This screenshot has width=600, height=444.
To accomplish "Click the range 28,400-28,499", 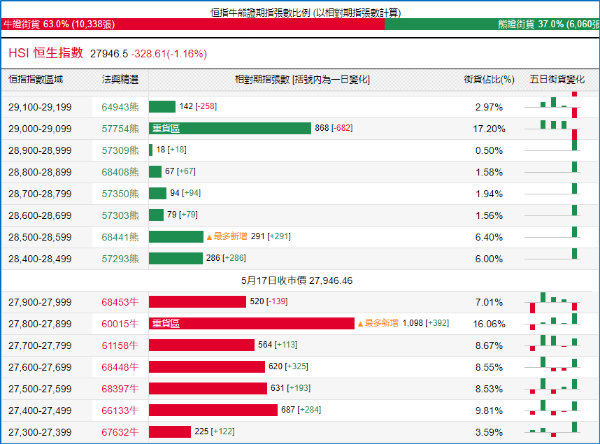I will tap(40, 258).
